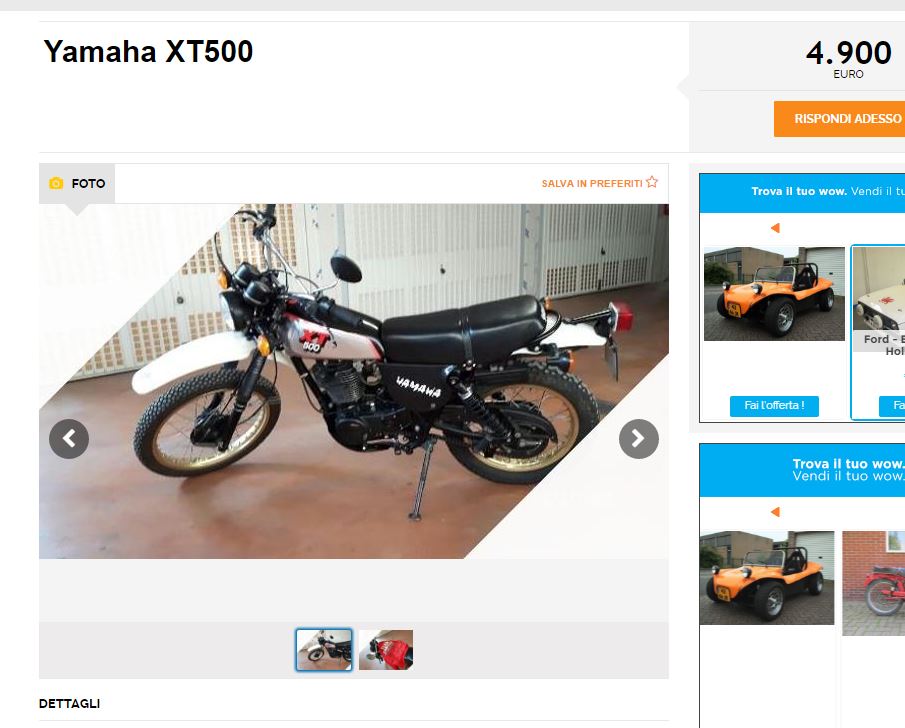
Task: Click the Rispondi Adesso button
Action: (x=839, y=119)
